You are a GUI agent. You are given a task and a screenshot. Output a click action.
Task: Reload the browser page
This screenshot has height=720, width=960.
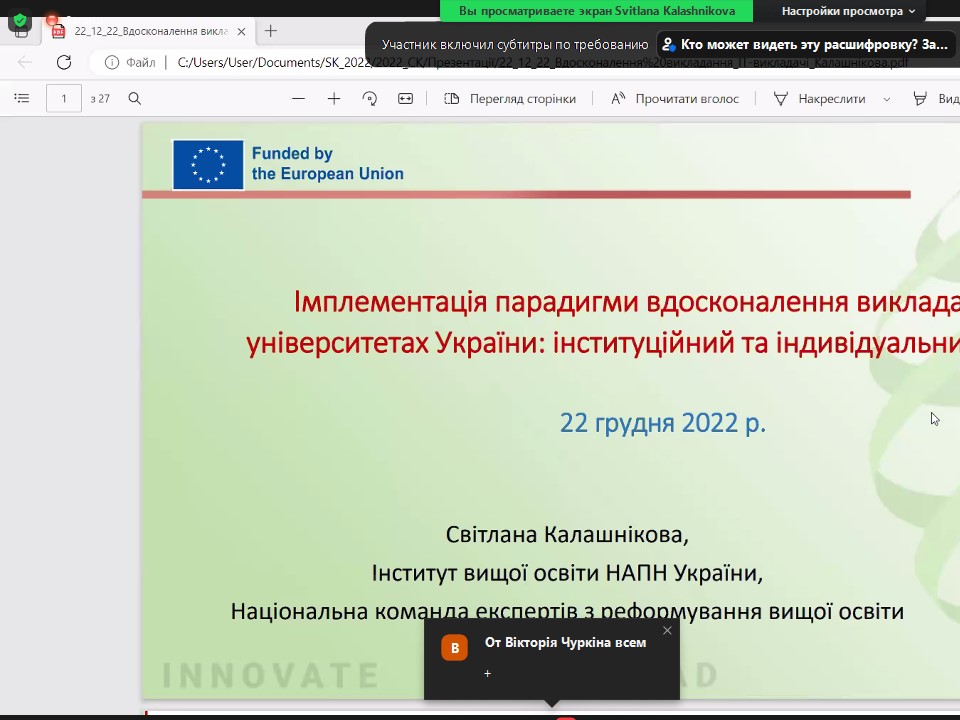(x=64, y=62)
